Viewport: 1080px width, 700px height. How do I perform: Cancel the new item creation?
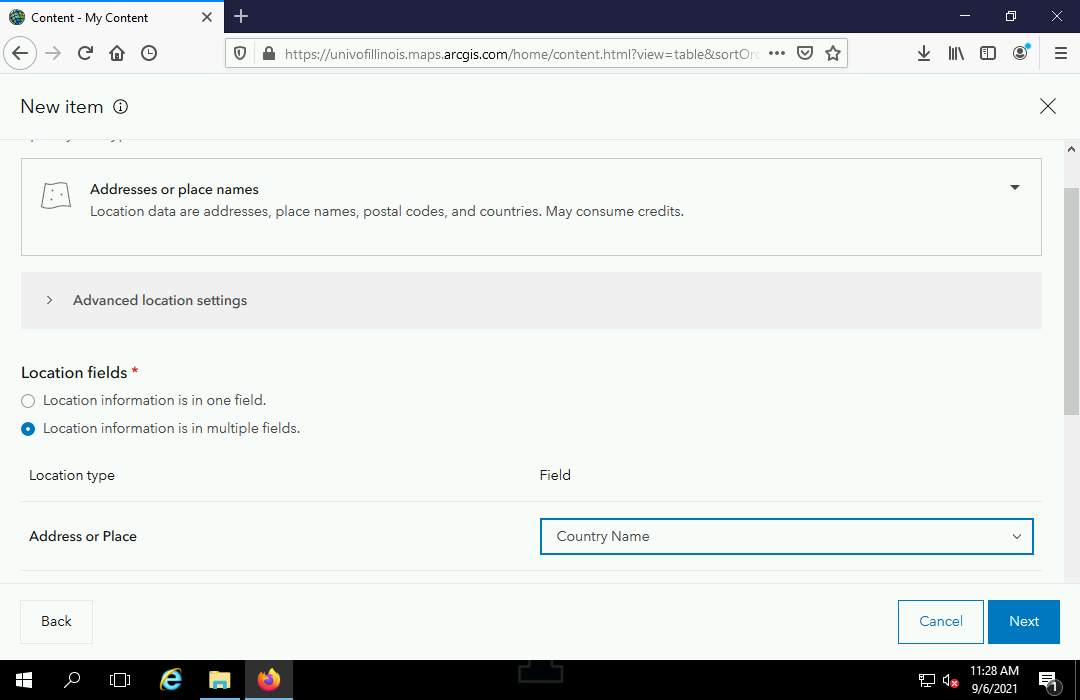[940, 621]
